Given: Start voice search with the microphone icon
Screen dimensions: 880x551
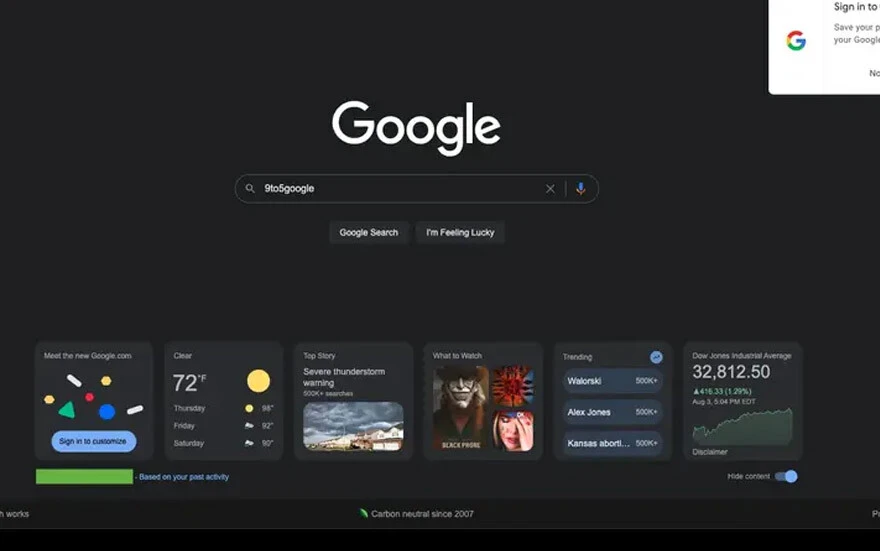Looking at the screenshot, I should point(581,189).
